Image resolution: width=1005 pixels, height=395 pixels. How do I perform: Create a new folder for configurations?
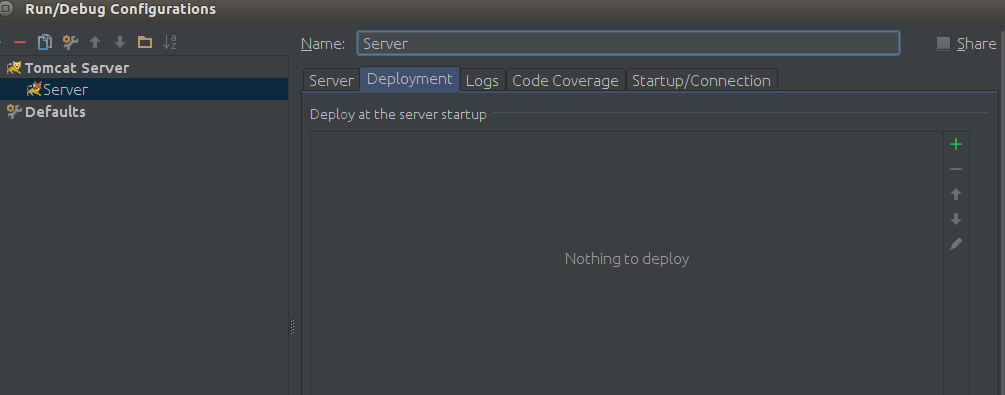(145, 42)
